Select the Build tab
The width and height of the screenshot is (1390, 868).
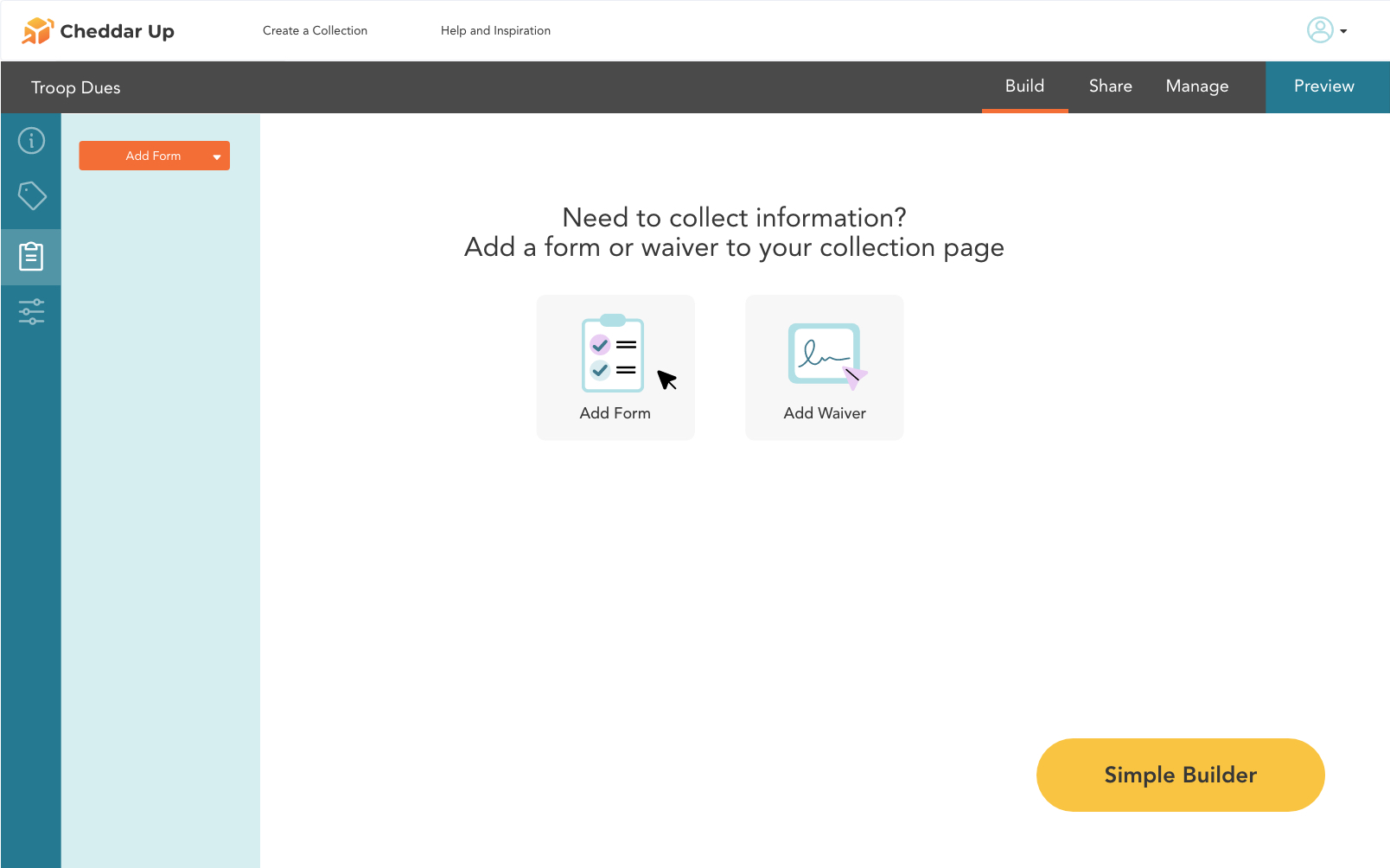pos(1024,86)
